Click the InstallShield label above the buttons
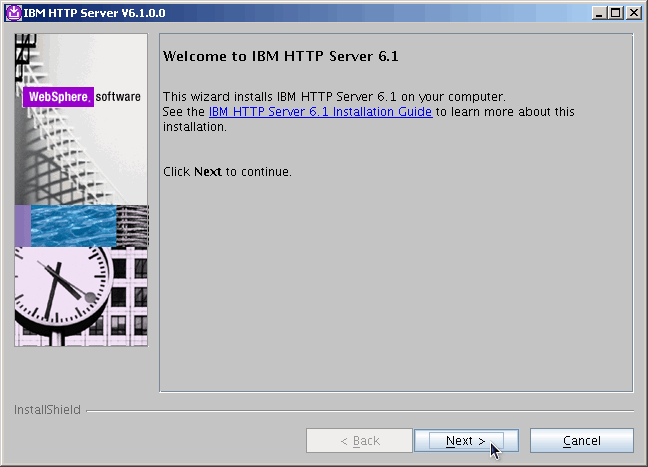Screen dimensions: 648x467 point(47,410)
